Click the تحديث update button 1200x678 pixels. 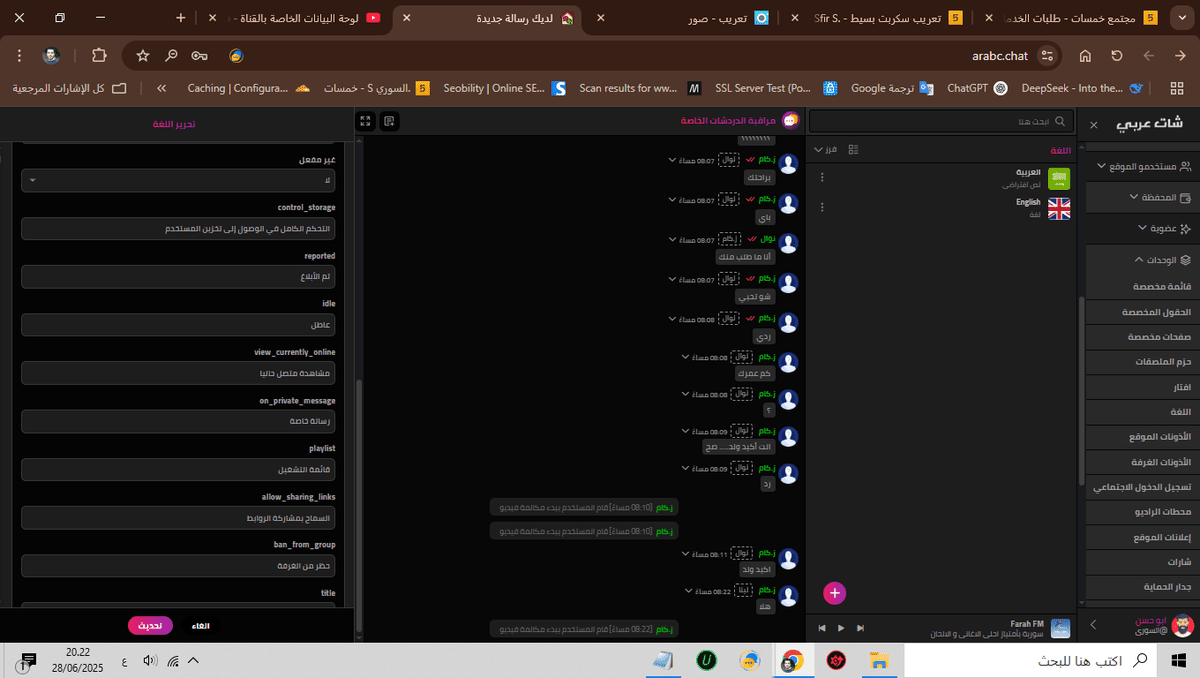pyautogui.click(x=150, y=626)
